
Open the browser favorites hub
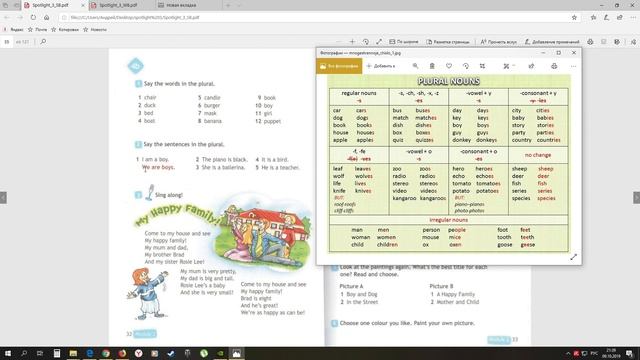coord(593,18)
